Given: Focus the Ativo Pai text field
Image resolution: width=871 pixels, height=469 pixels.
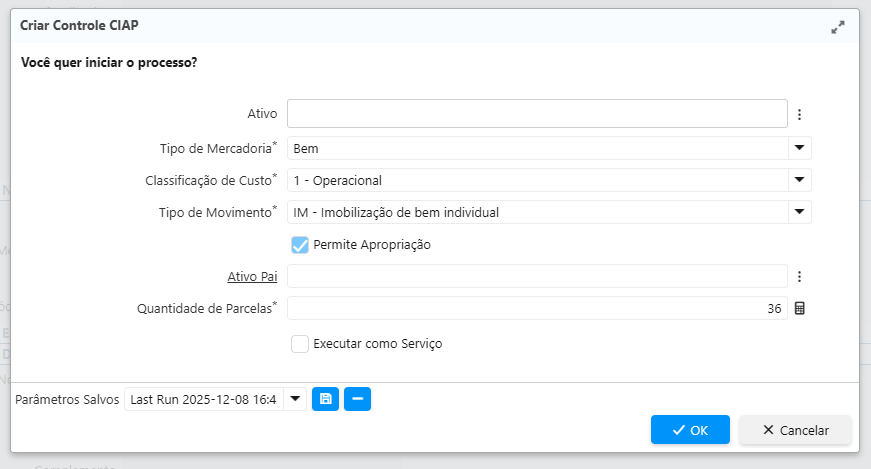Looking at the screenshot, I should (x=537, y=277).
